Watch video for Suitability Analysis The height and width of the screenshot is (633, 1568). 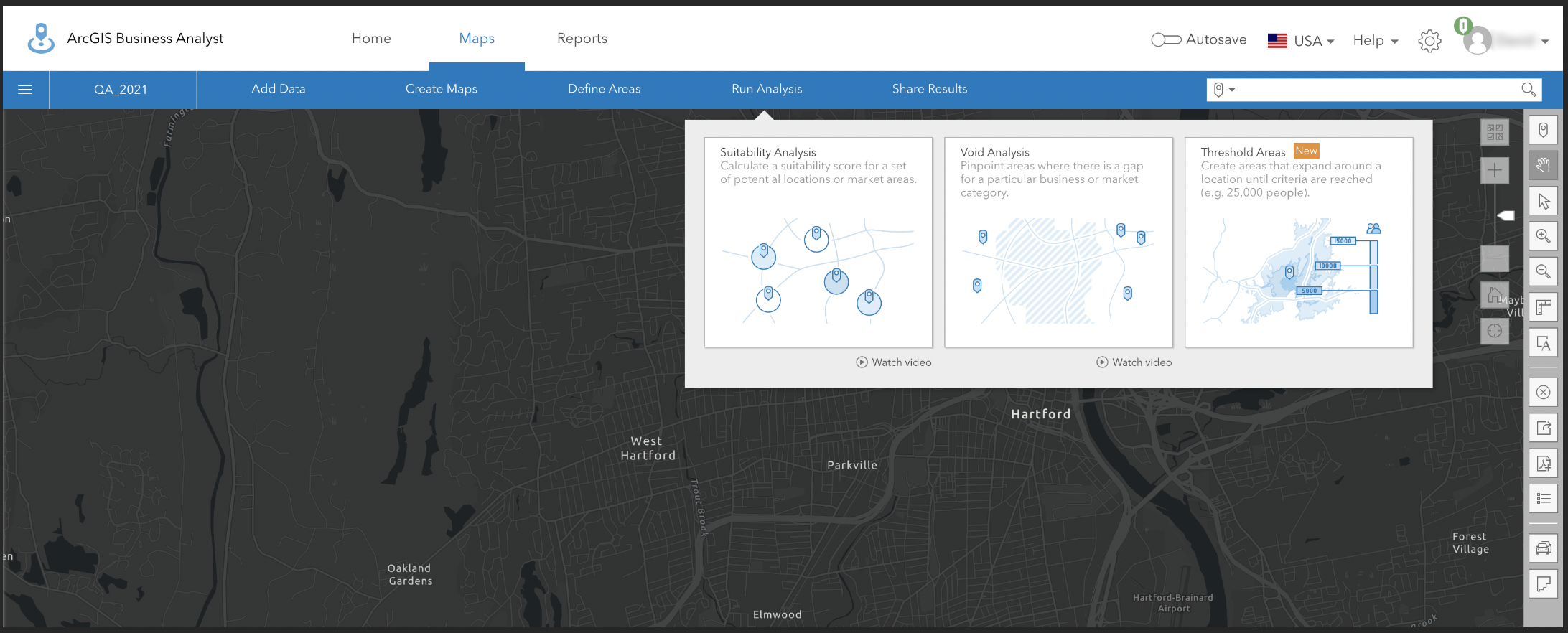click(x=894, y=362)
